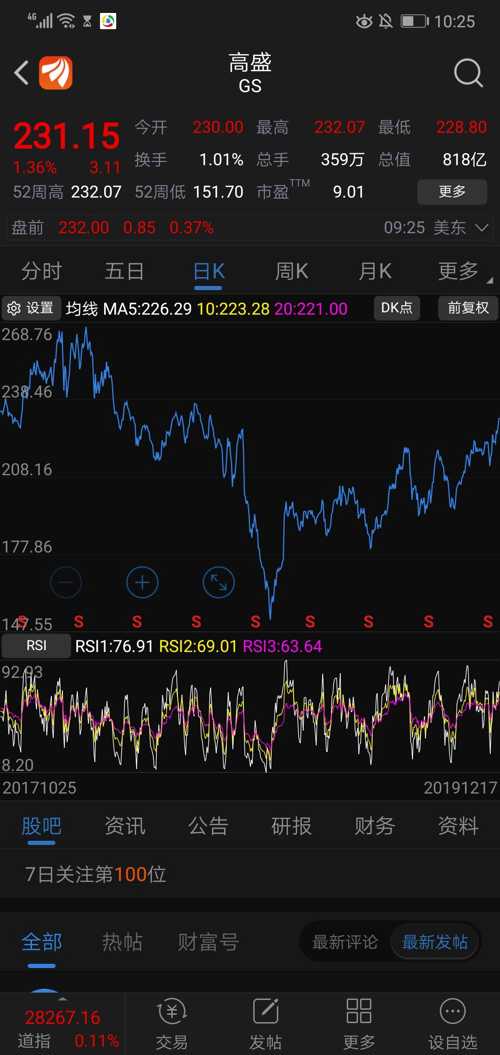Change the RSI indicator selector
This screenshot has width=500, height=1055.
[x=36, y=647]
